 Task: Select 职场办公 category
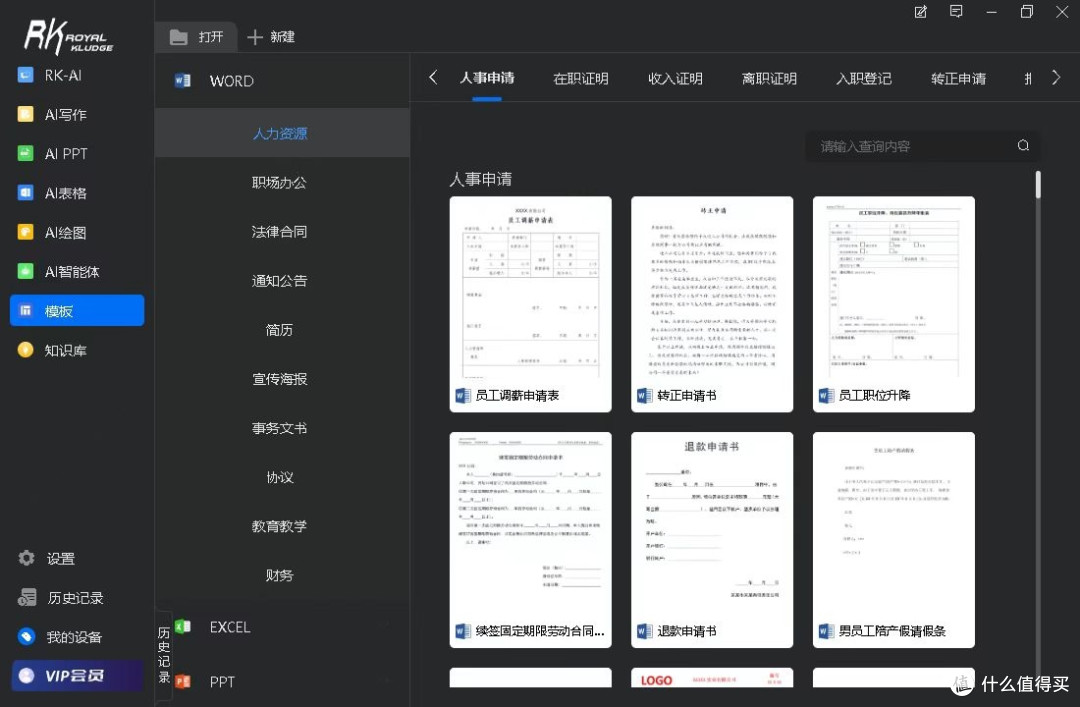[279, 183]
